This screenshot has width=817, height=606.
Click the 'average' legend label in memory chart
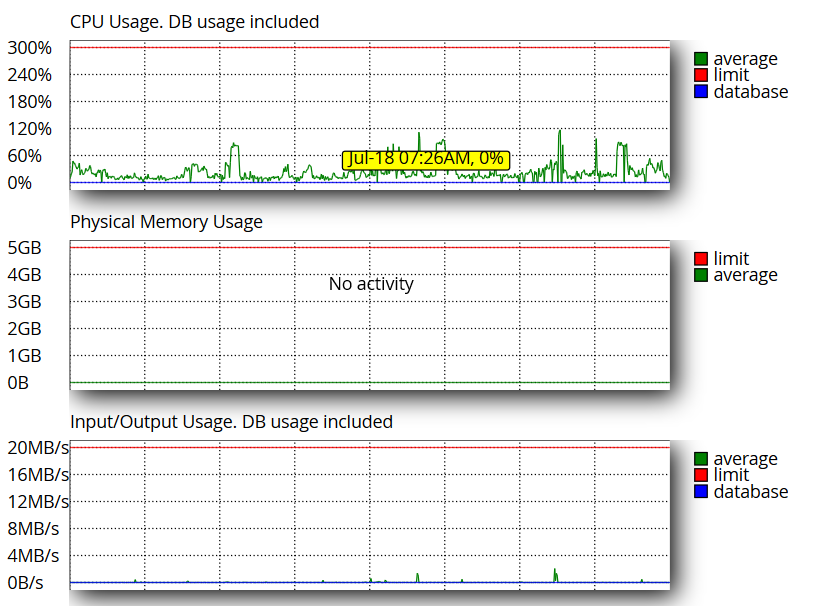pos(745,275)
